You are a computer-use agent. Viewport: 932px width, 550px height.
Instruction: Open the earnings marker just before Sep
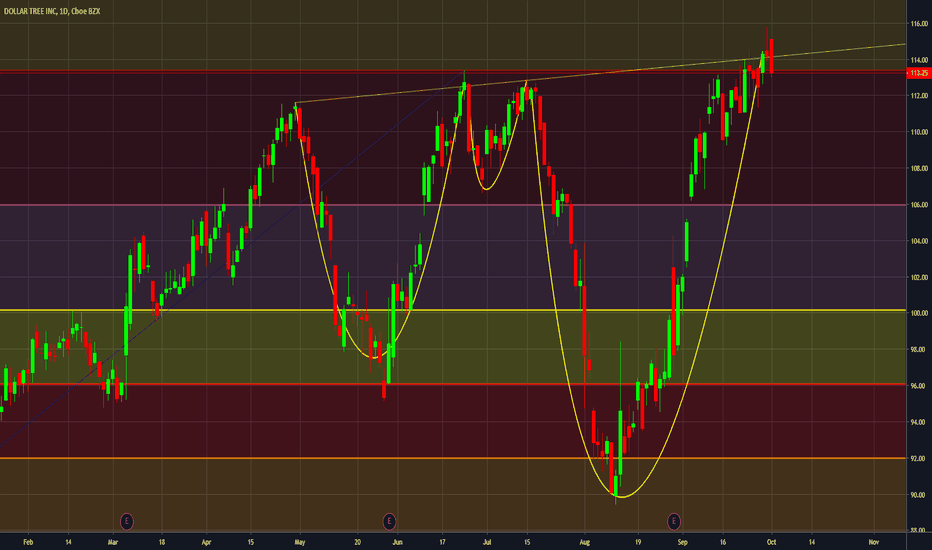[673, 521]
